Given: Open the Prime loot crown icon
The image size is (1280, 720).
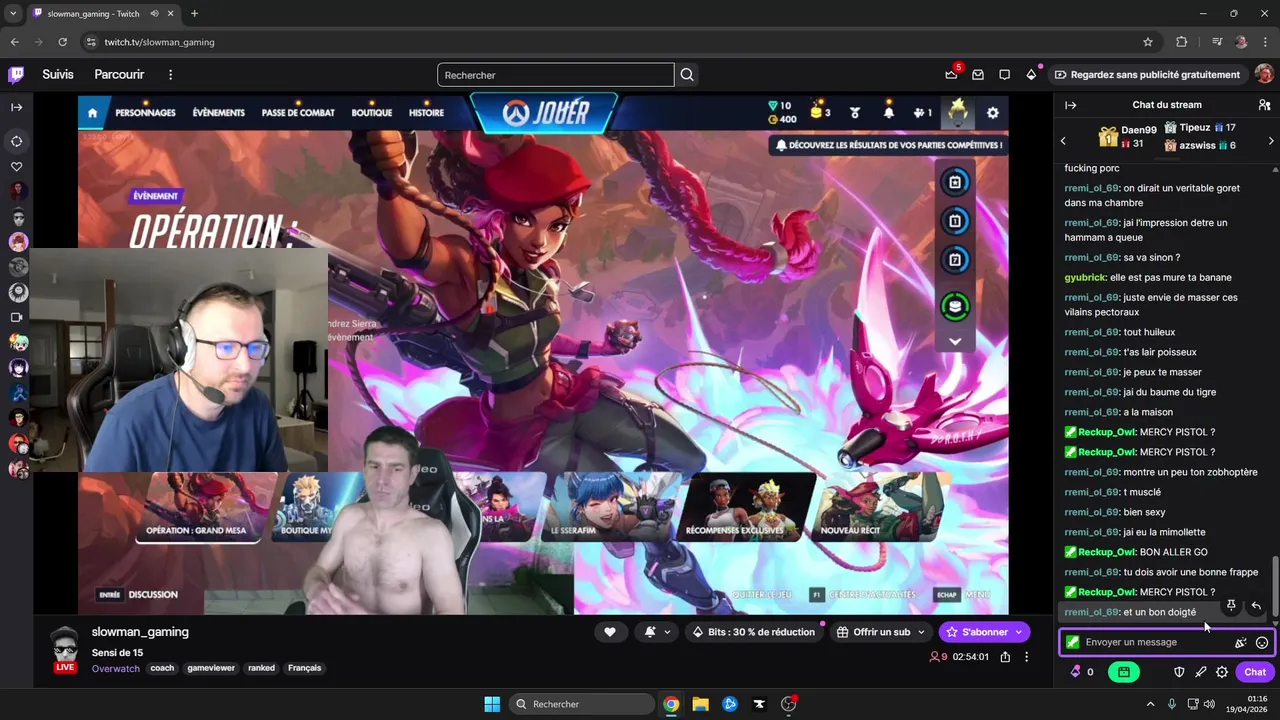Looking at the screenshot, I should (x=951, y=75).
